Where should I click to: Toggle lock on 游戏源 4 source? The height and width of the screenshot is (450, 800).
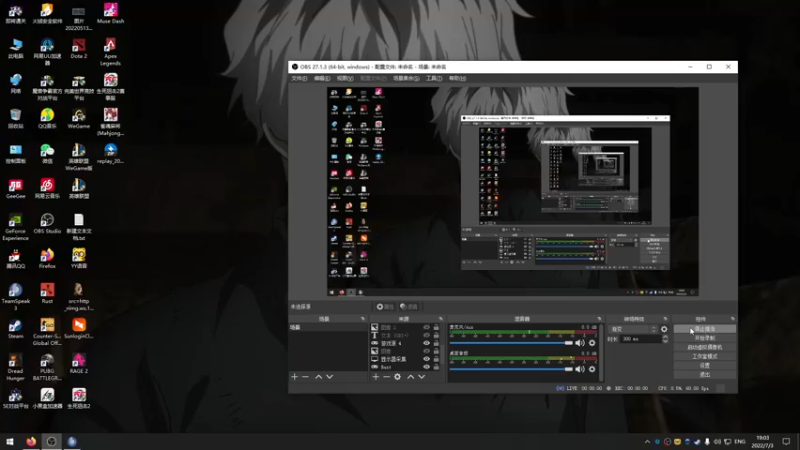click(x=436, y=343)
